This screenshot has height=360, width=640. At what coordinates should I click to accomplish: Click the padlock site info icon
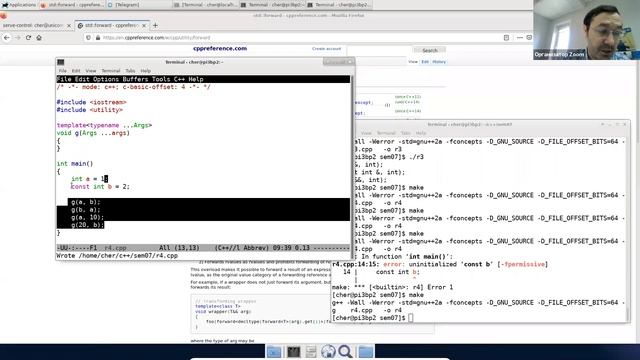coord(98,38)
